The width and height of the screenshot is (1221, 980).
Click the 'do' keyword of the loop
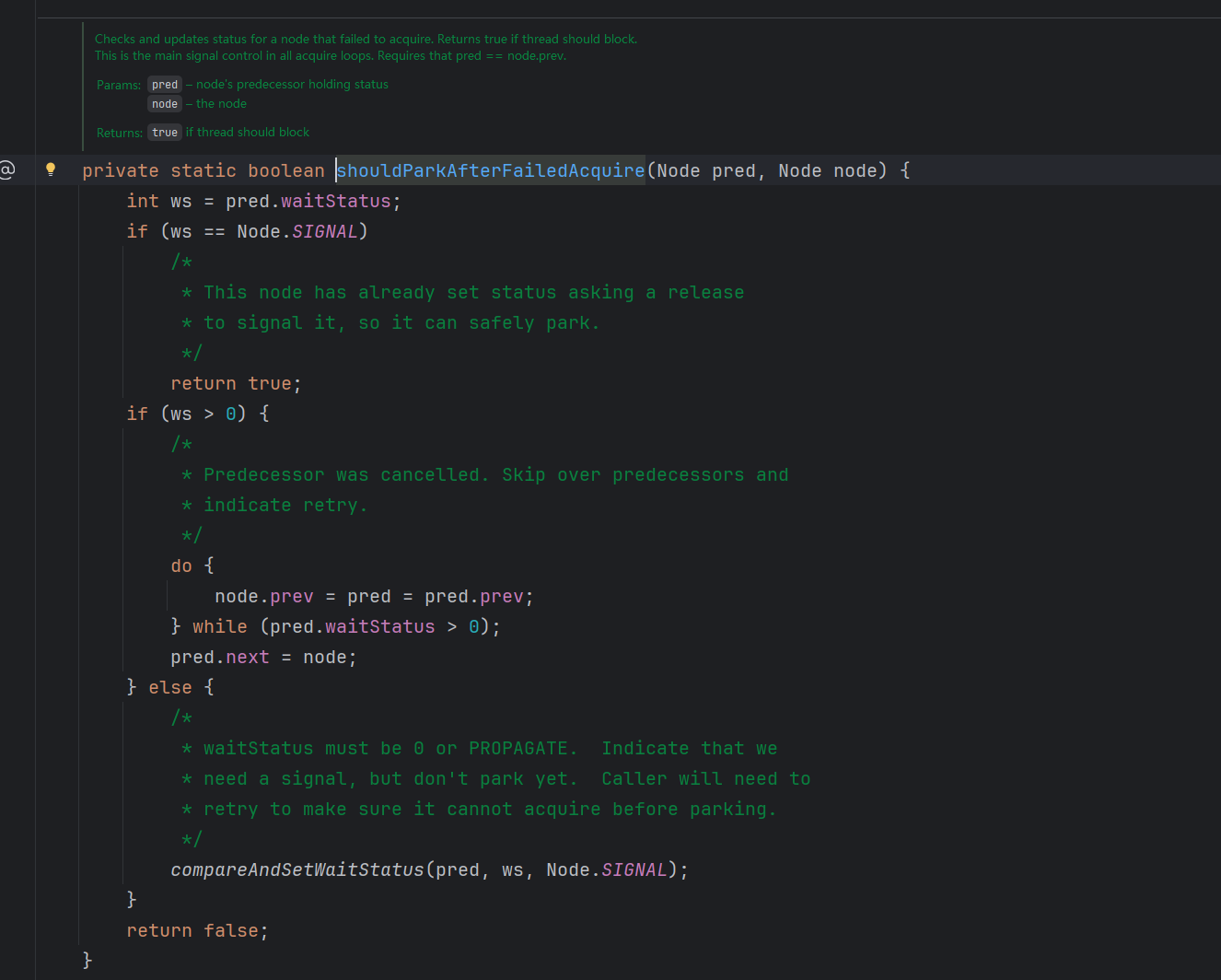(181, 566)
